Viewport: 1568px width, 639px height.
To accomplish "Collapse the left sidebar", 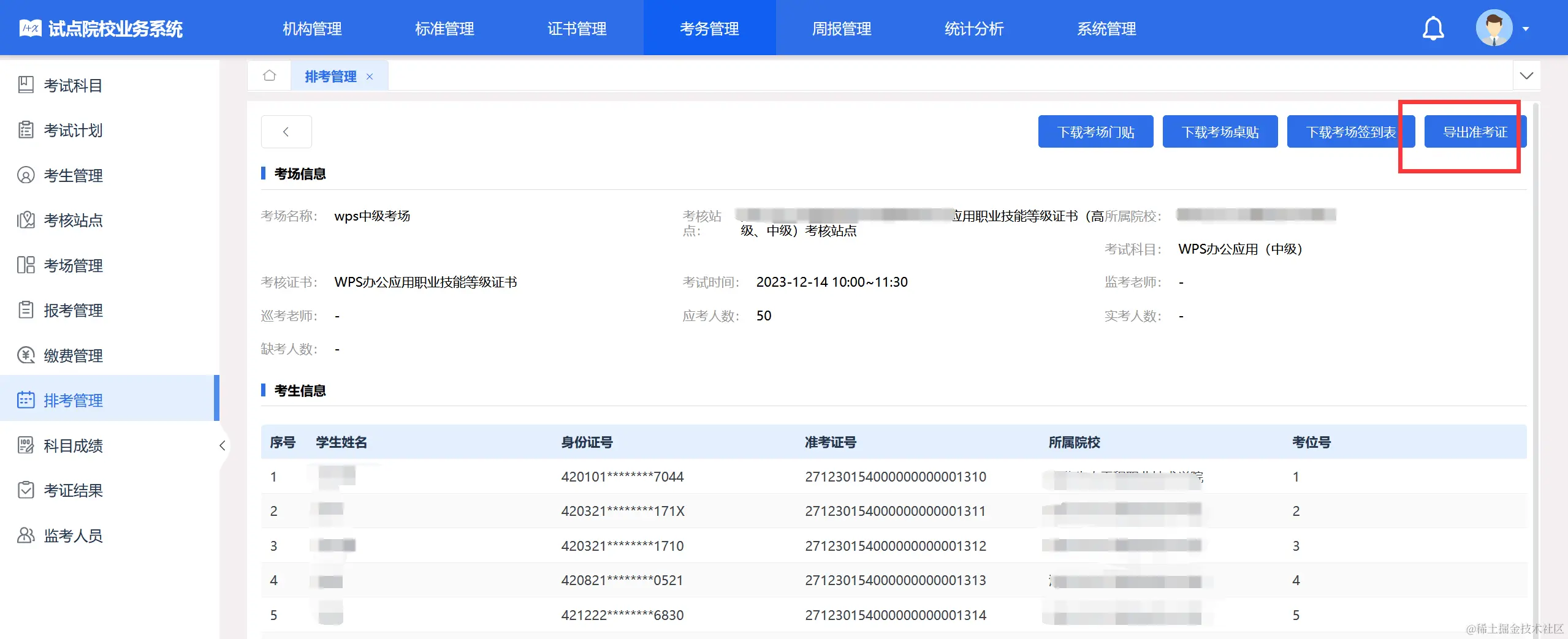I will click(x=223, y=446).
